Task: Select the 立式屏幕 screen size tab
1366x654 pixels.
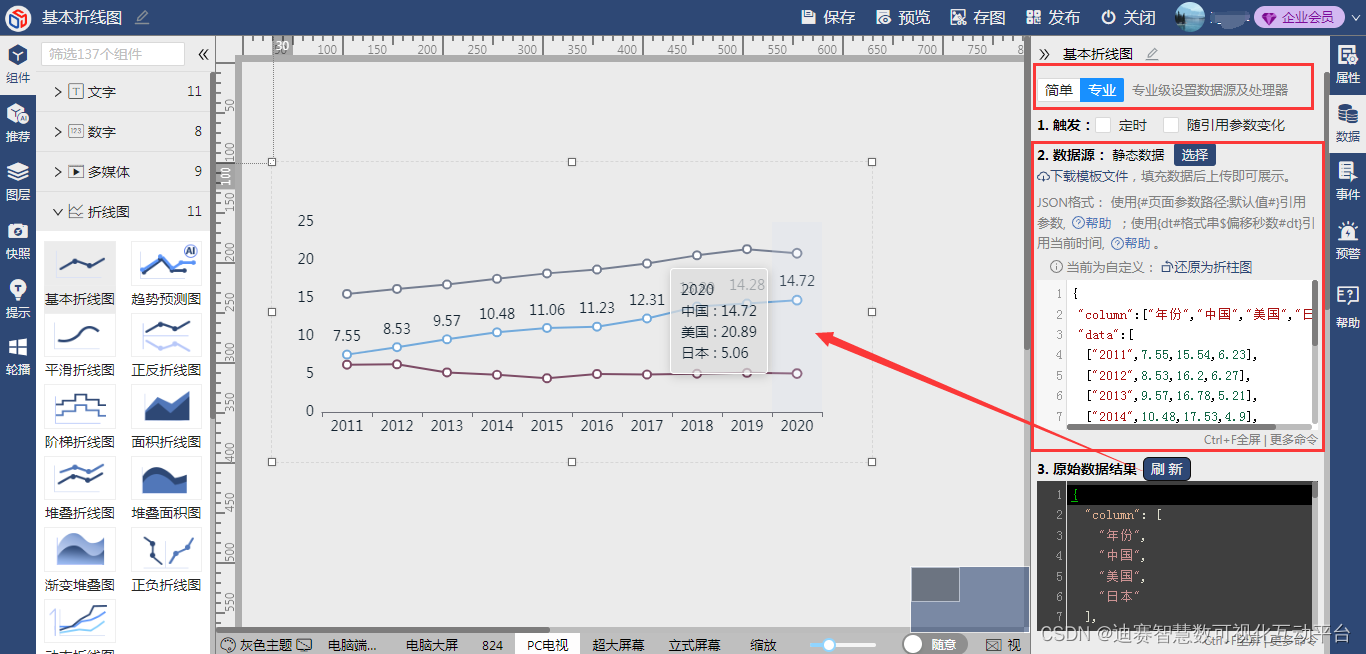Action: pyautogui.click(x=694, y=645)
